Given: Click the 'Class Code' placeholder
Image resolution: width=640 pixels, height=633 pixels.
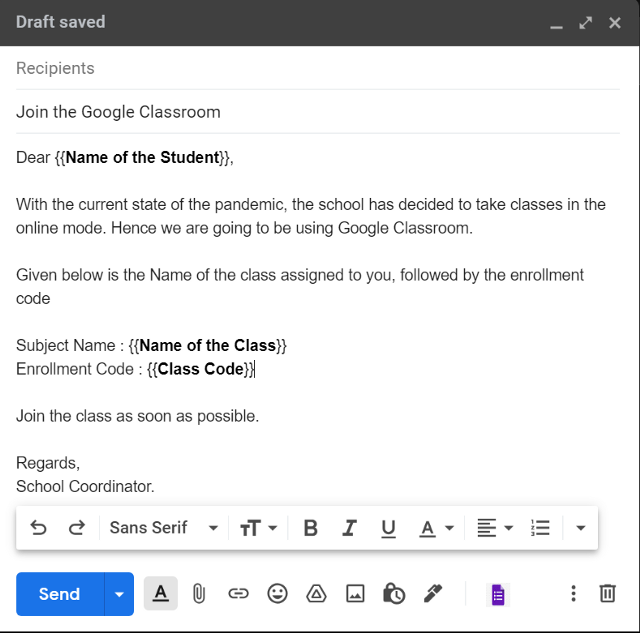Looking at the screenshot, I should [201, 369].
